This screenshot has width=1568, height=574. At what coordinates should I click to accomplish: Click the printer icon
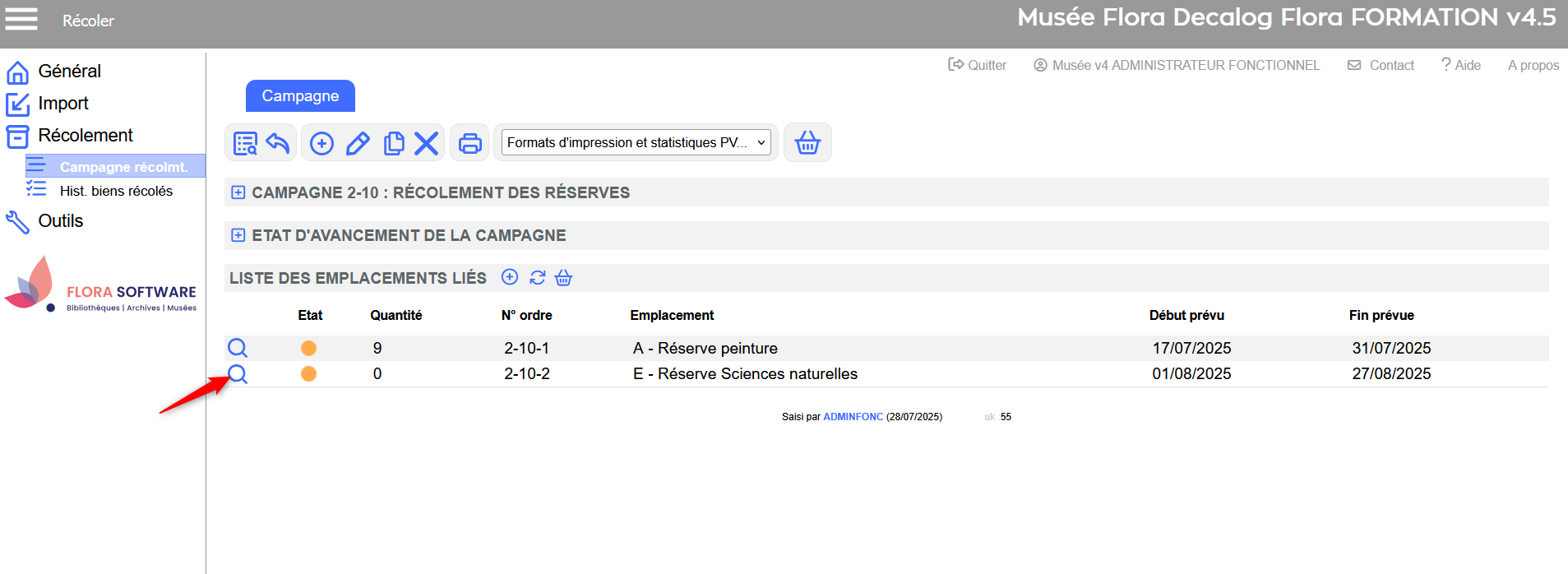[x=469, y=143]
